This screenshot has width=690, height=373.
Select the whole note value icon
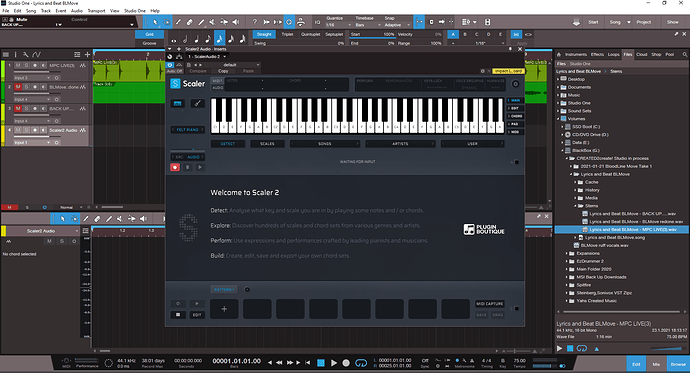(x=174, y=40)
